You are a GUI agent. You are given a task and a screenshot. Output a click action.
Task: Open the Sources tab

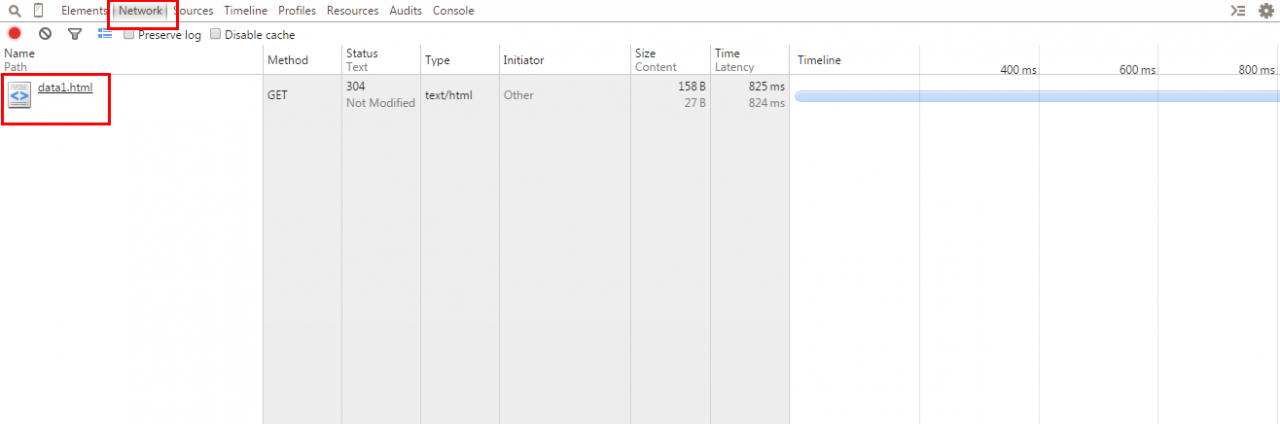193,11
